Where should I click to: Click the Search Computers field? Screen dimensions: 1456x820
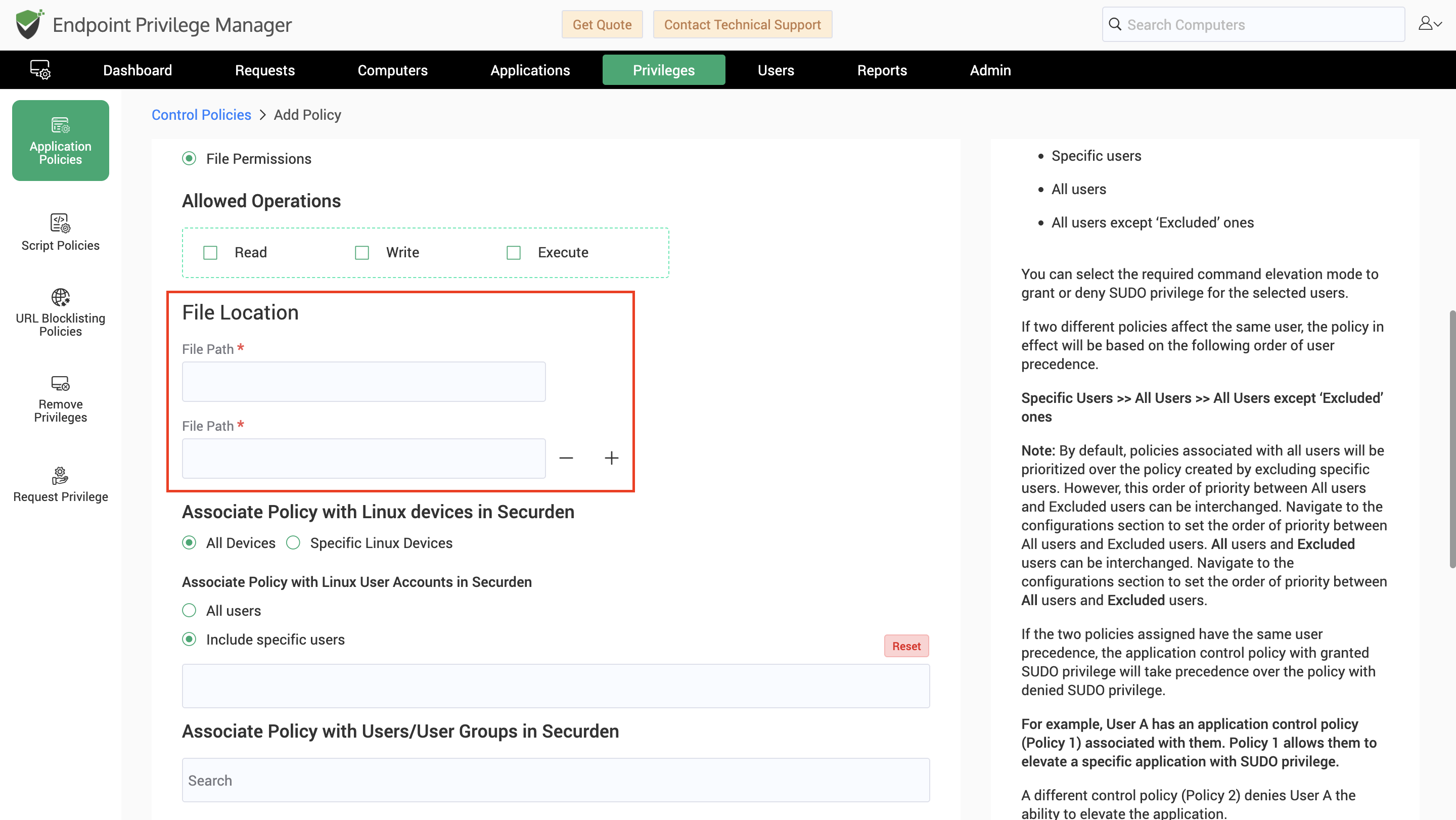tap(1253, 24)
